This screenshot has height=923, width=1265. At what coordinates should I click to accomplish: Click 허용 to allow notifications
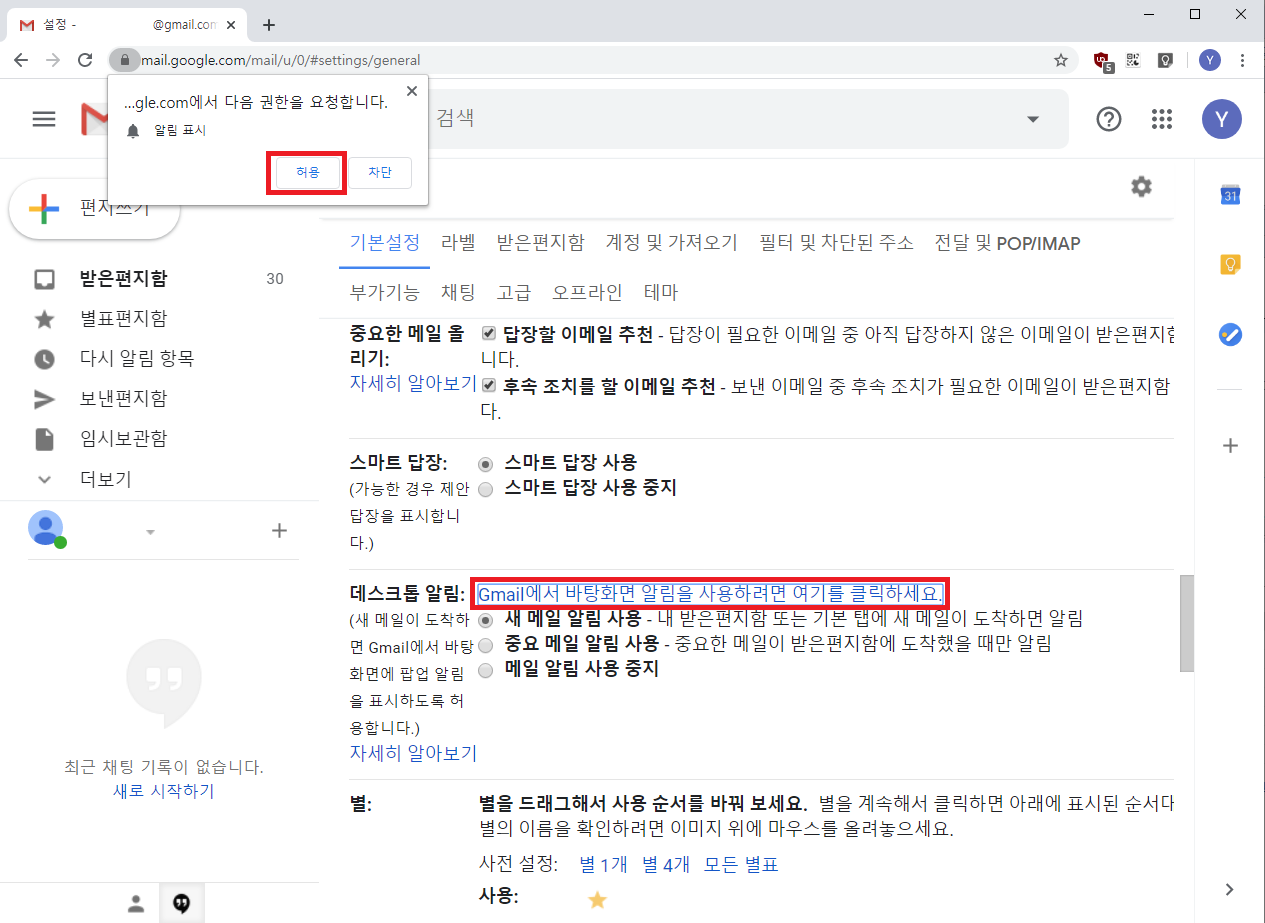308,172
